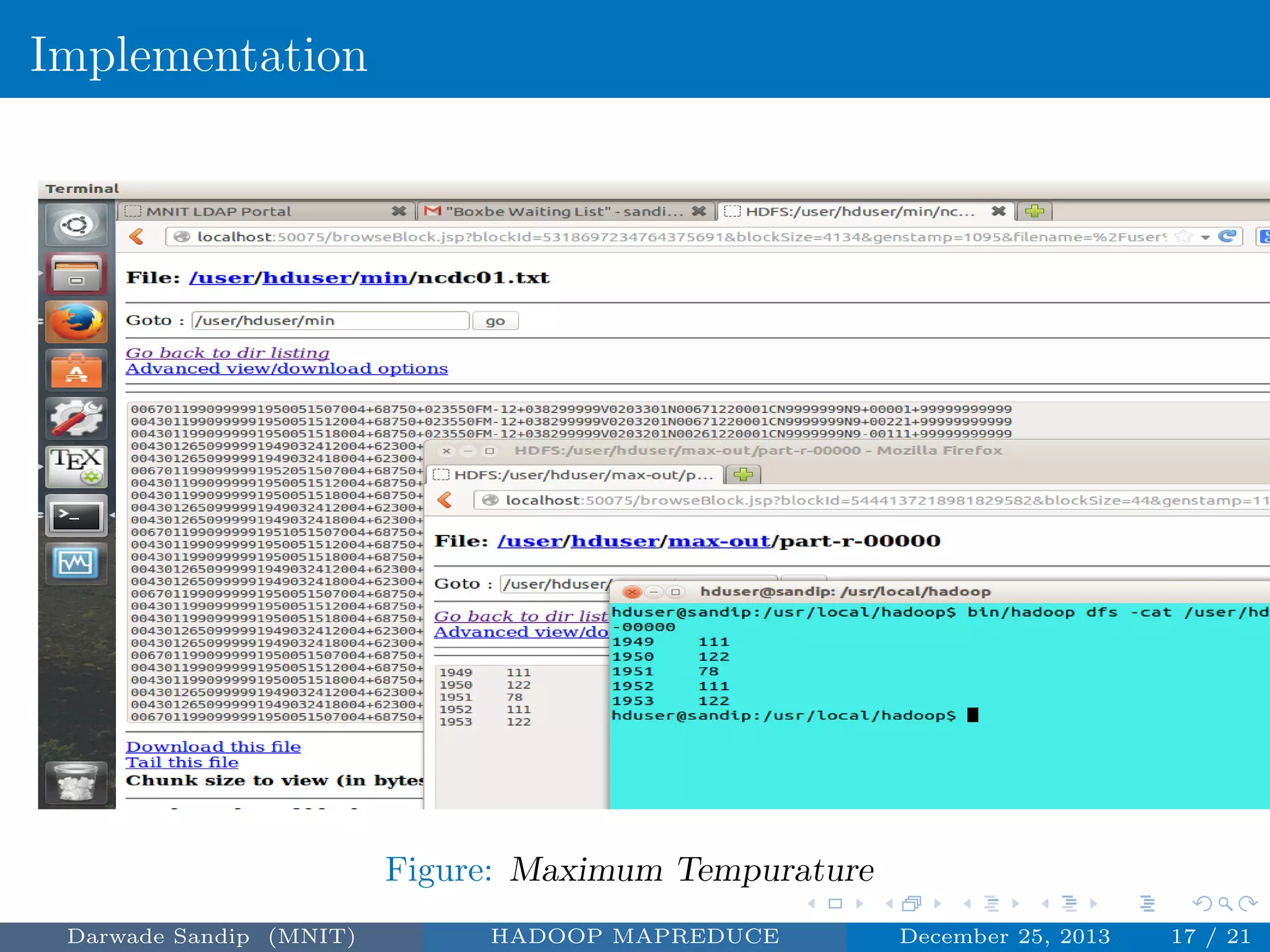Close the max-out Mozilla Firefox window

(x=446, y=451)
